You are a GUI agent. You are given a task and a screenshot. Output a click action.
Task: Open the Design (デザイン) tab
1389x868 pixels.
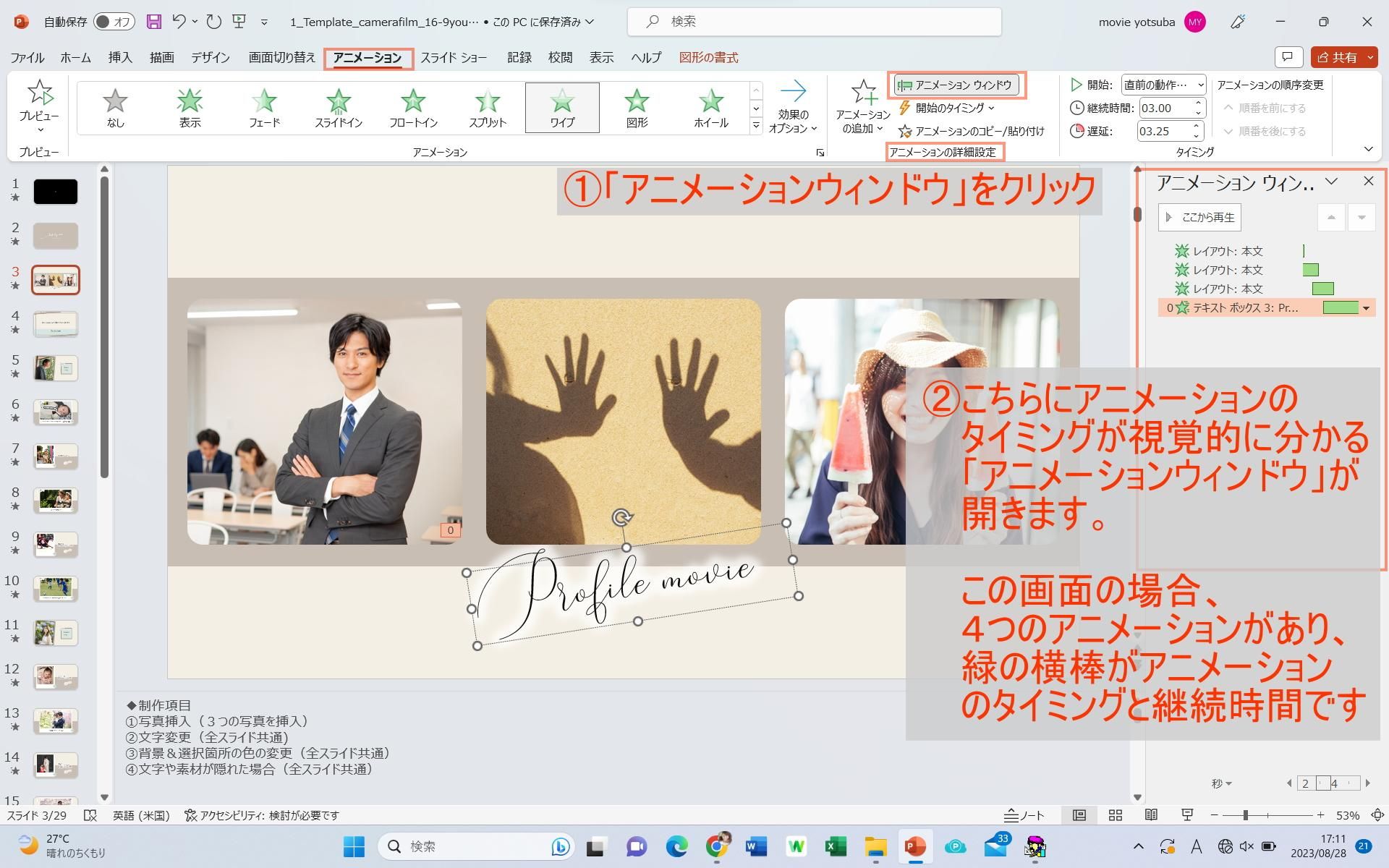coord(211,58)
